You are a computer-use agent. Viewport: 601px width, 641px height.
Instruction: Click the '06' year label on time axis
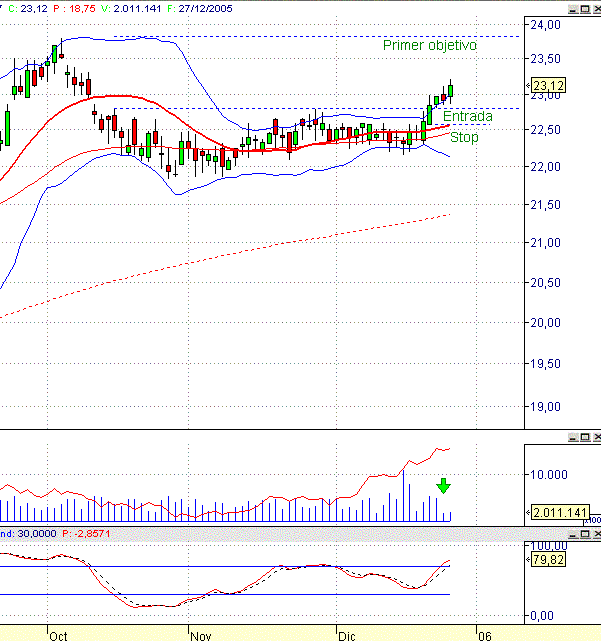tap(485, 636)
